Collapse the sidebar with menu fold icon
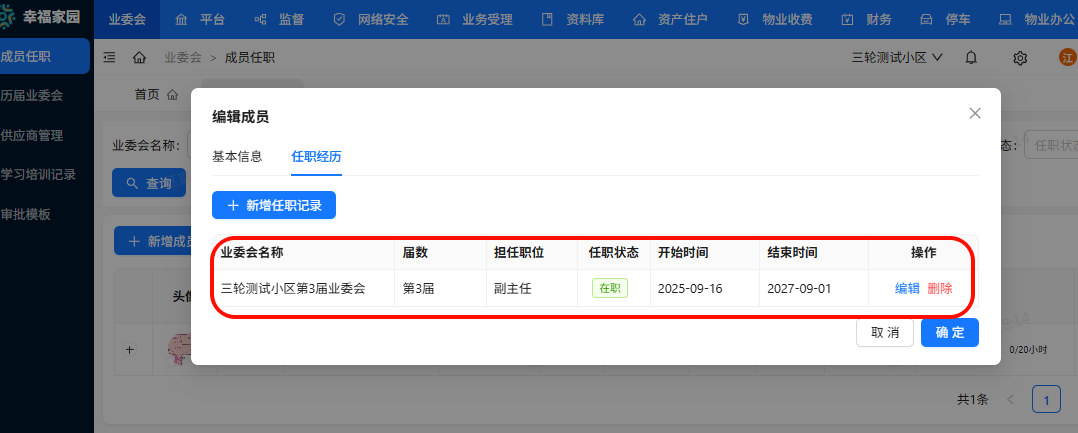1078x433 pixels. (x=109, y=58)
